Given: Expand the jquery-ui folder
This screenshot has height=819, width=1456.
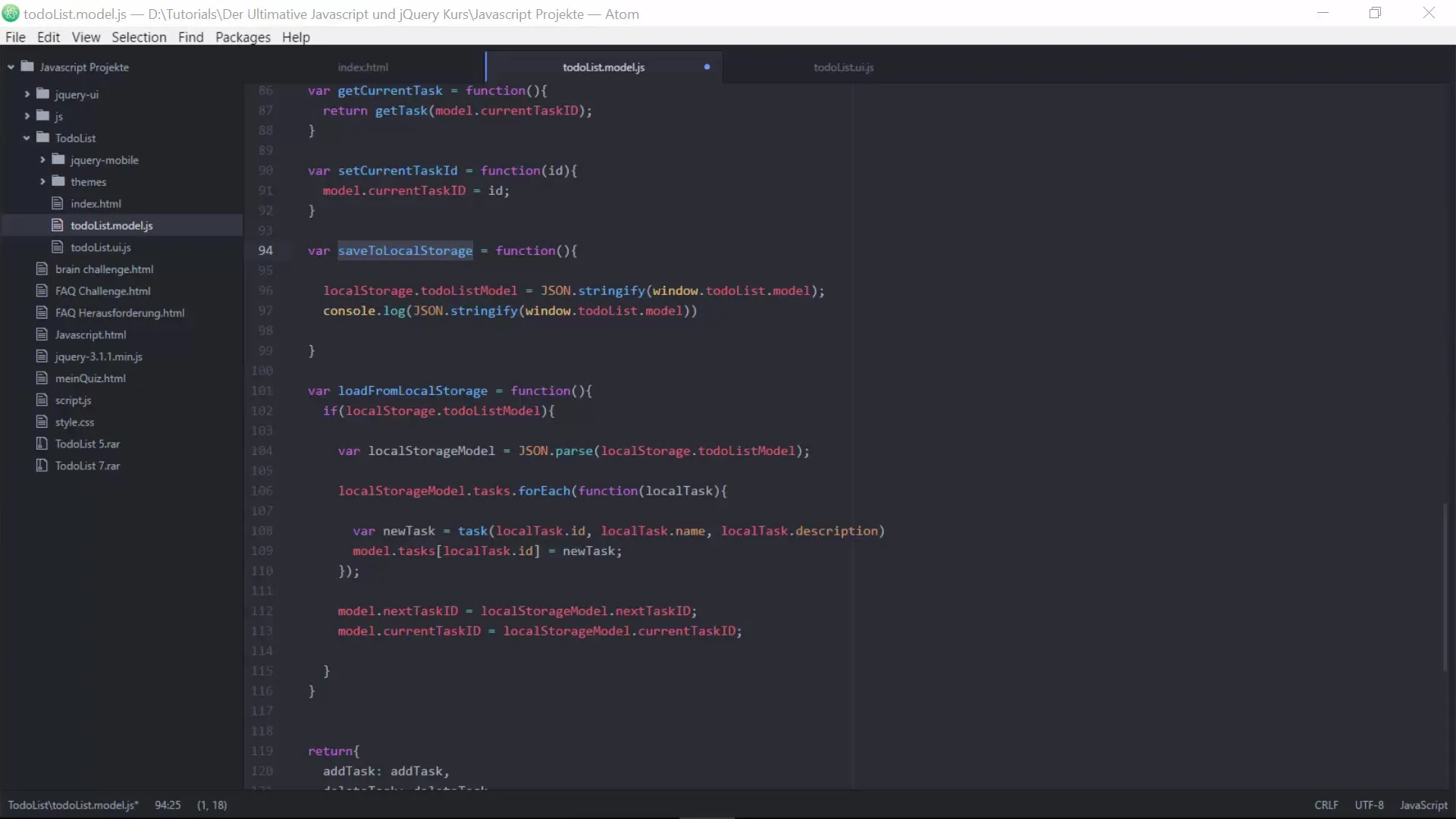Looking at the screenshot, I should 27,94.
